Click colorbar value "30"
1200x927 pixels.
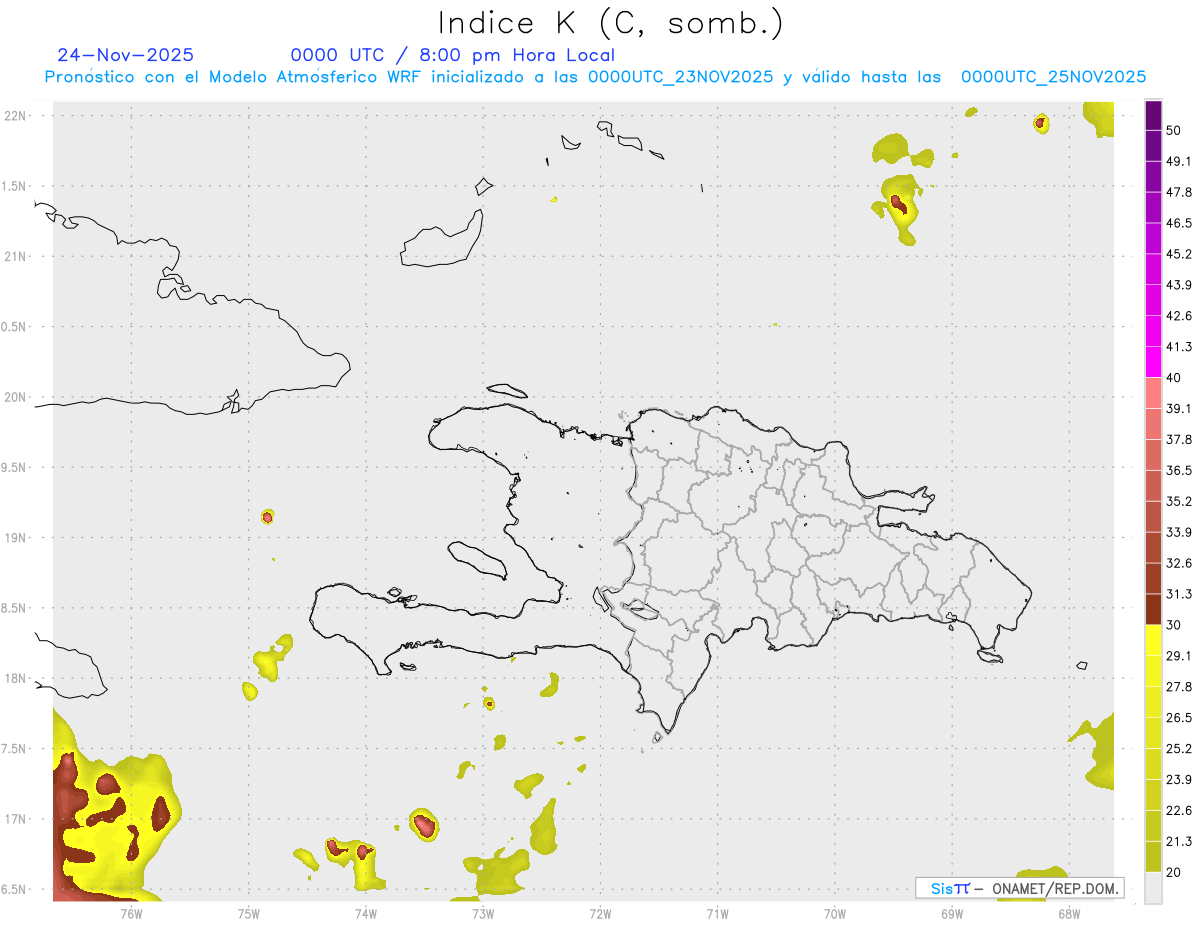click(x=1174, y=625)
